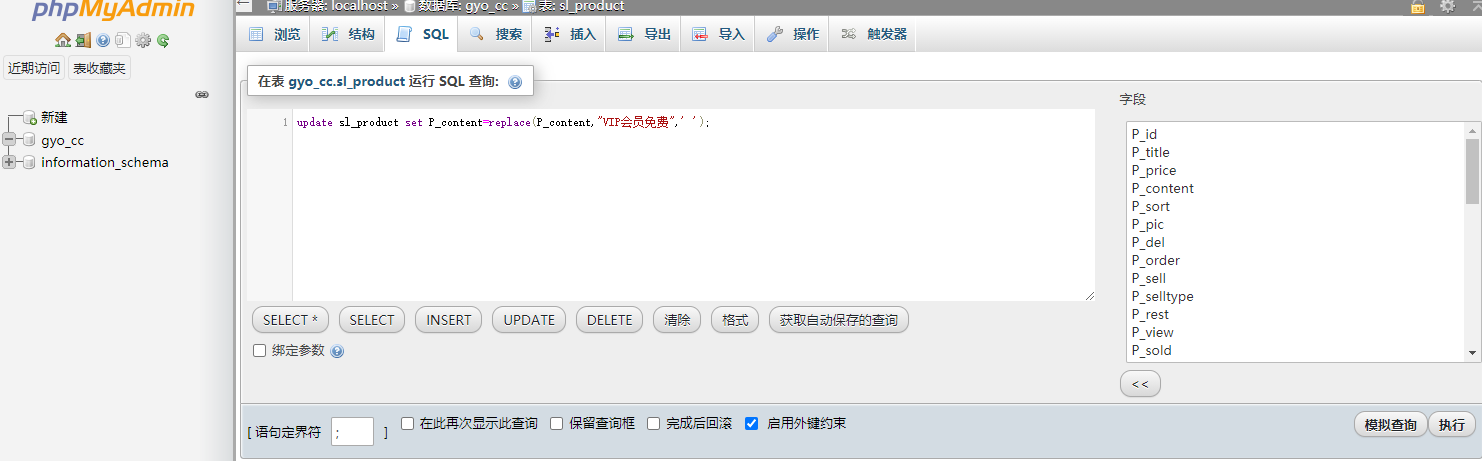
Task: Switch to the 结构 tab
Action: tap(348, 34)
